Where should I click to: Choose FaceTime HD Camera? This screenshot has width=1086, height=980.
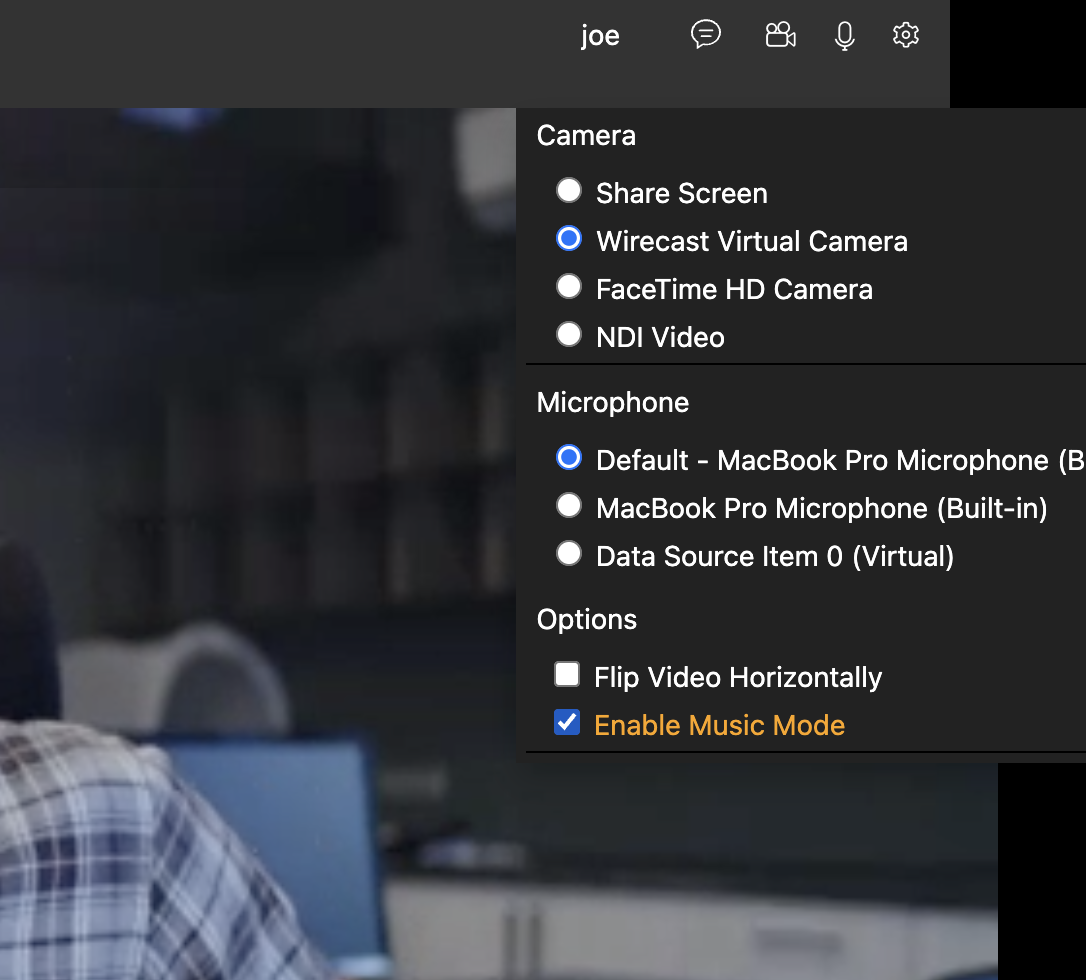click(x=569, y=286)
